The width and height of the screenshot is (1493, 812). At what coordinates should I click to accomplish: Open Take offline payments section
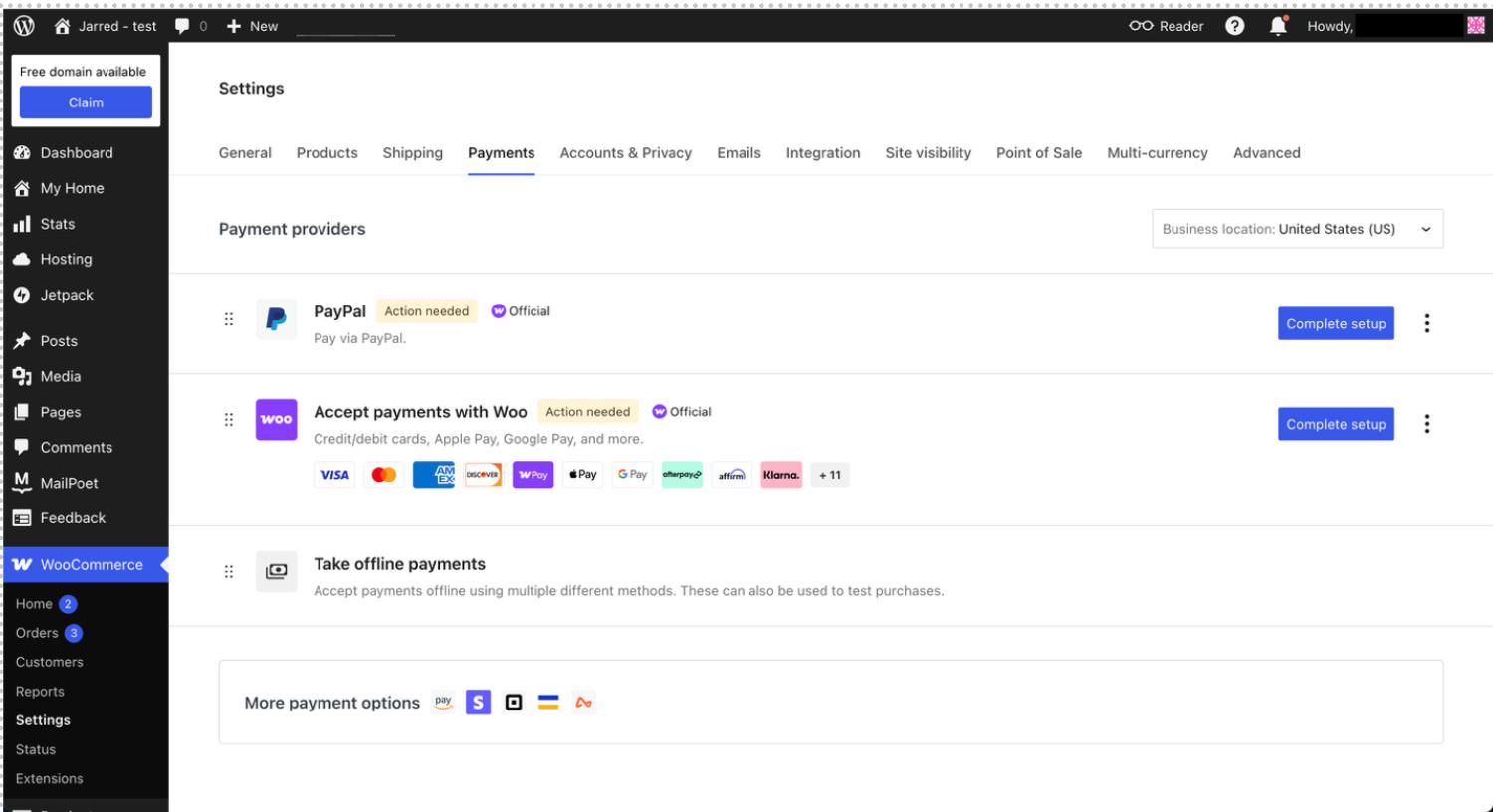[399, 564]
